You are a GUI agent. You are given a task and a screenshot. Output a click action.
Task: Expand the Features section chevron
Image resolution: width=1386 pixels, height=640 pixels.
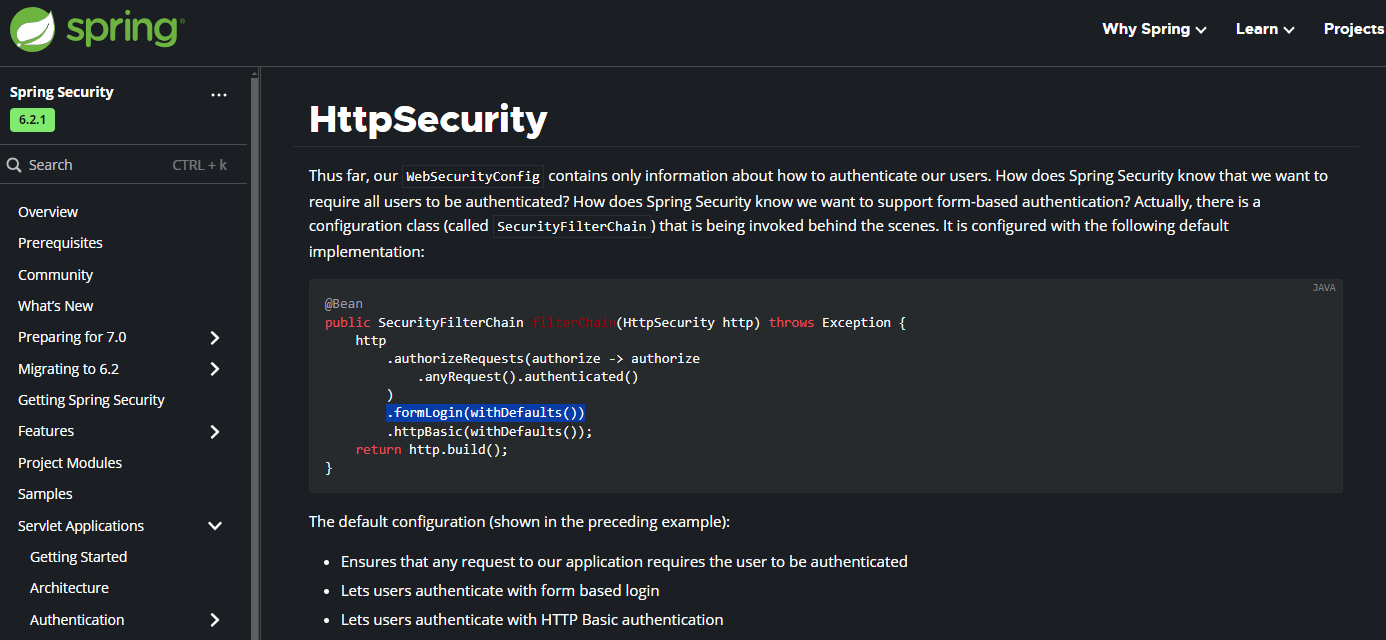point(214,432)
